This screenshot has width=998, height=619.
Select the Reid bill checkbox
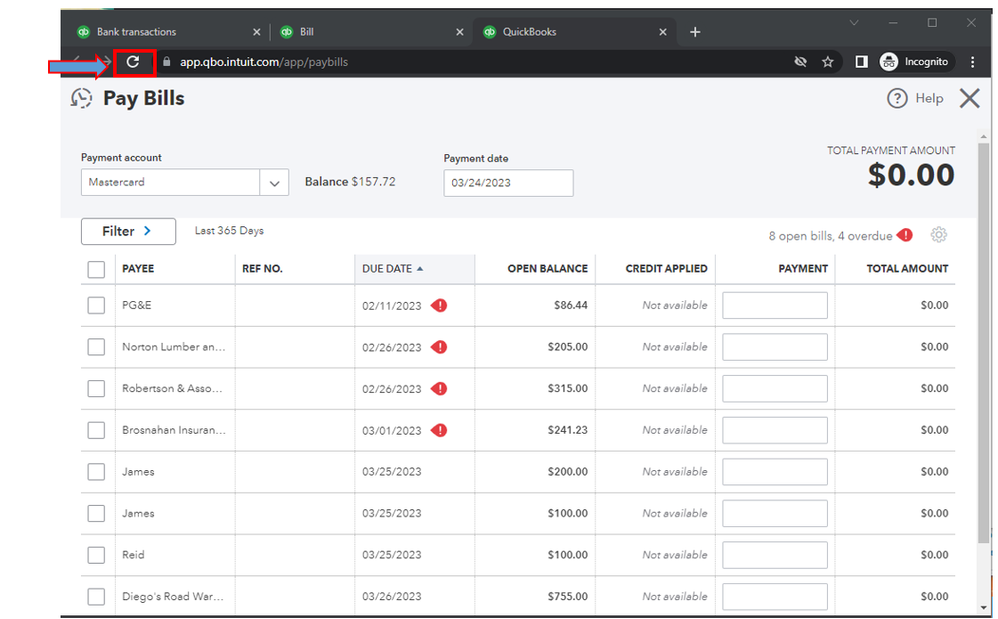[x=96, y=555]
